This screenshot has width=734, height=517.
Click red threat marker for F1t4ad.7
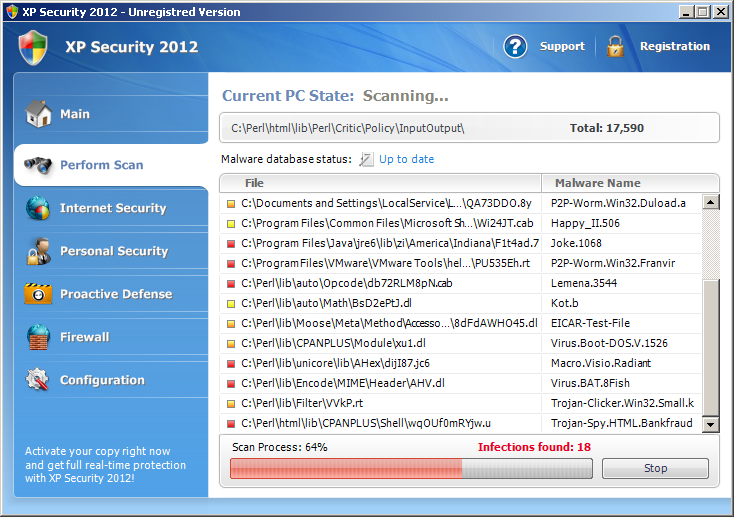[231, 244]
